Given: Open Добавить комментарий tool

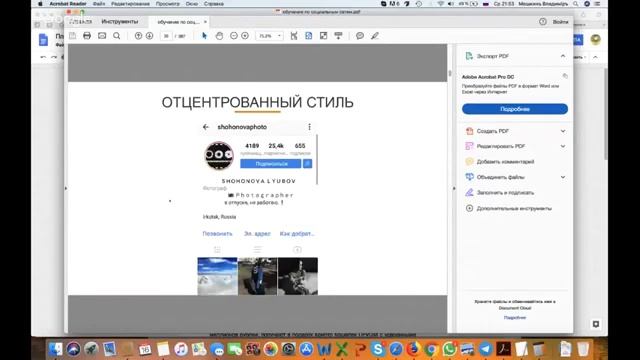Looking at the screenshot, I should click(x=505, y=162).
